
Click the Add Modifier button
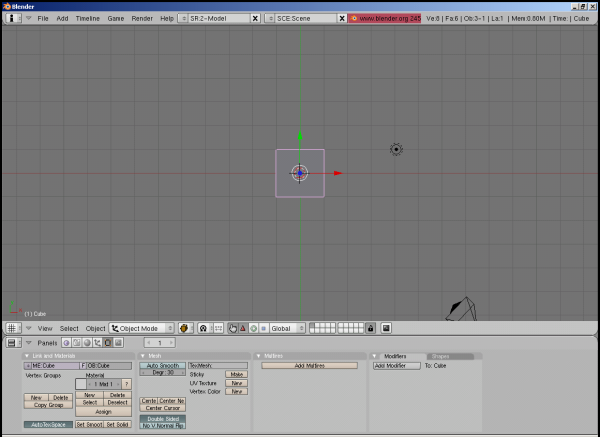(397, 366)
